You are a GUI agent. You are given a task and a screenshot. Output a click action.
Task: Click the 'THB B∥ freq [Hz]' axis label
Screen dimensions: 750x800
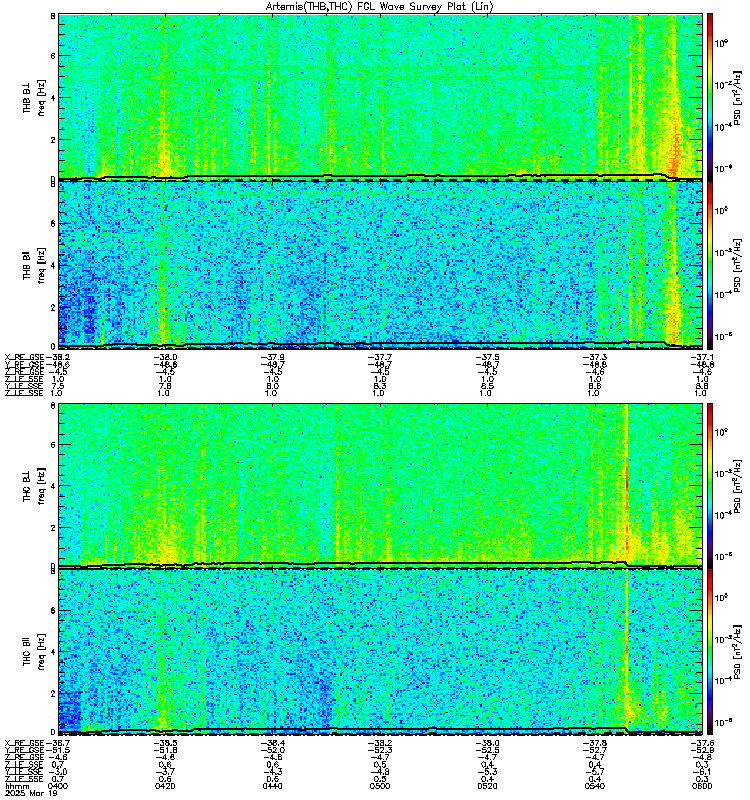pos(34,265)
